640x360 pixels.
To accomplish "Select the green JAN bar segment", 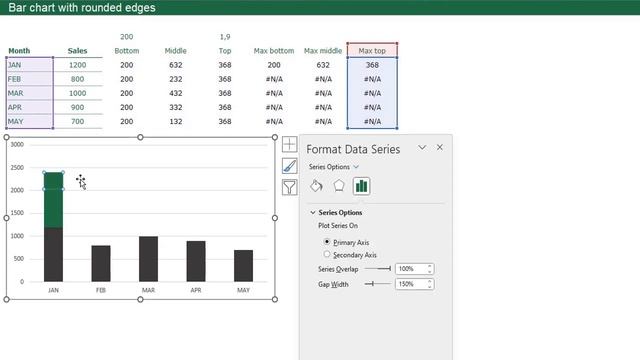I will (53, 200).
